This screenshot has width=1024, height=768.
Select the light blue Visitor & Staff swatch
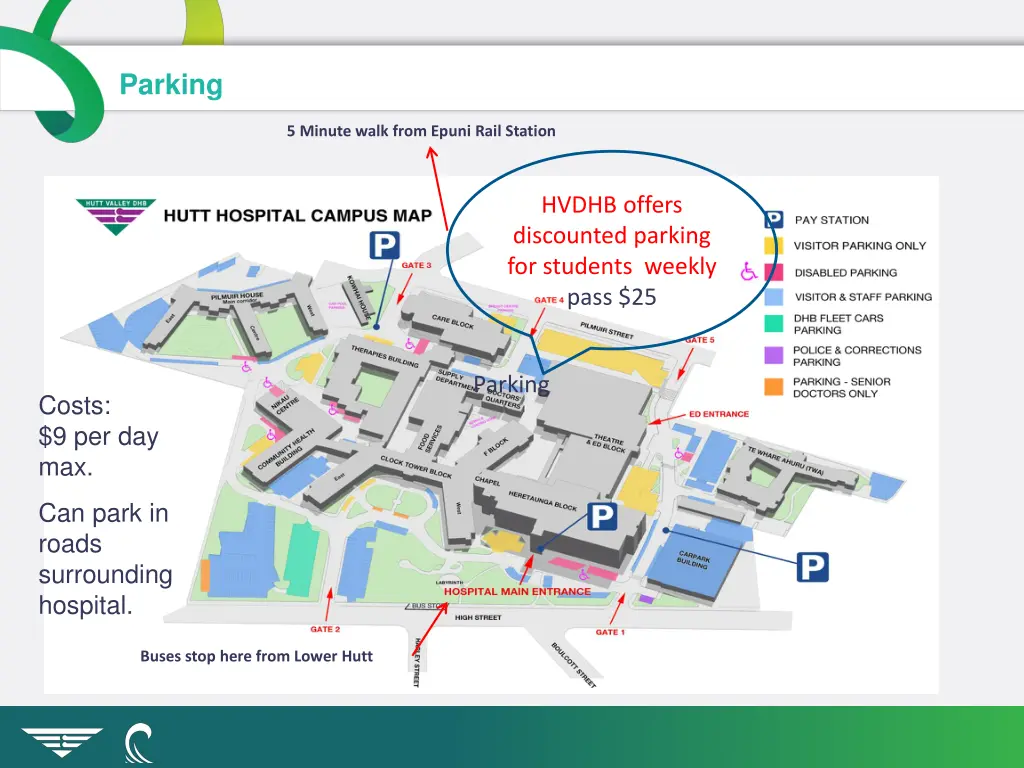[773, 297]
